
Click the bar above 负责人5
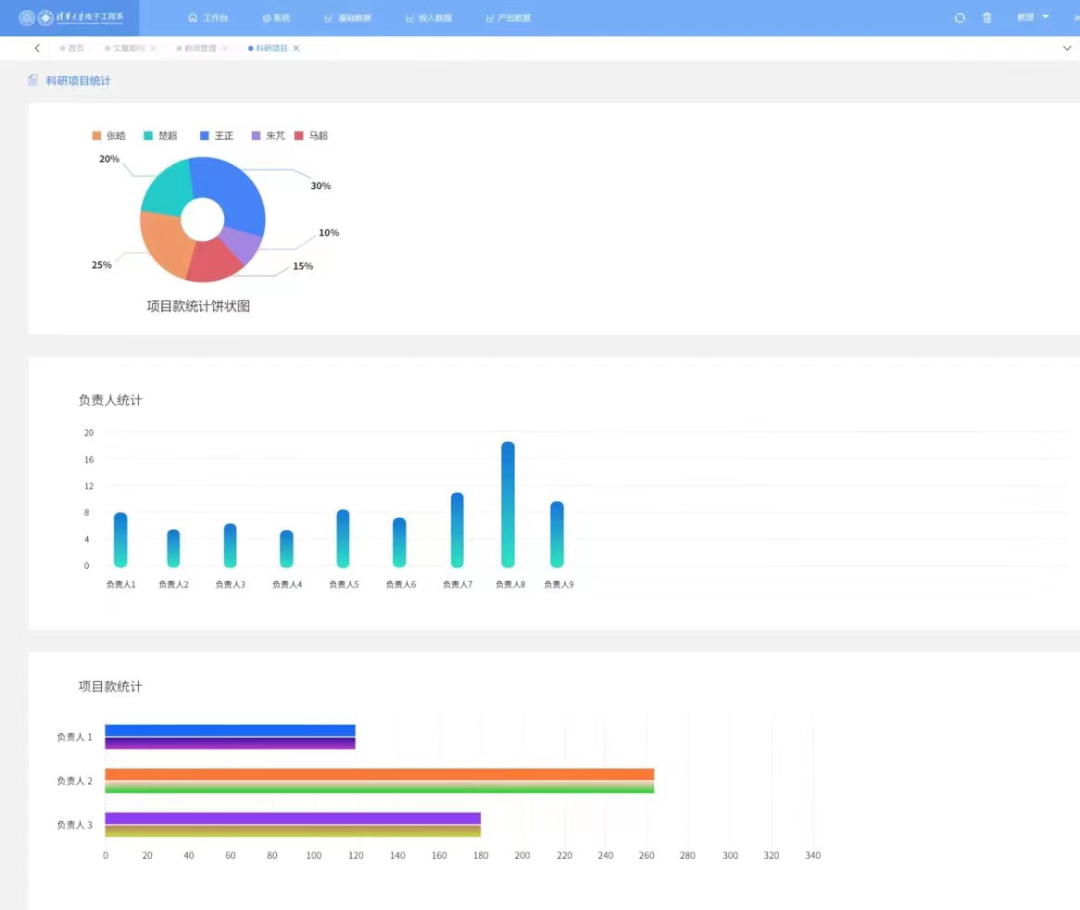[343, 538]
